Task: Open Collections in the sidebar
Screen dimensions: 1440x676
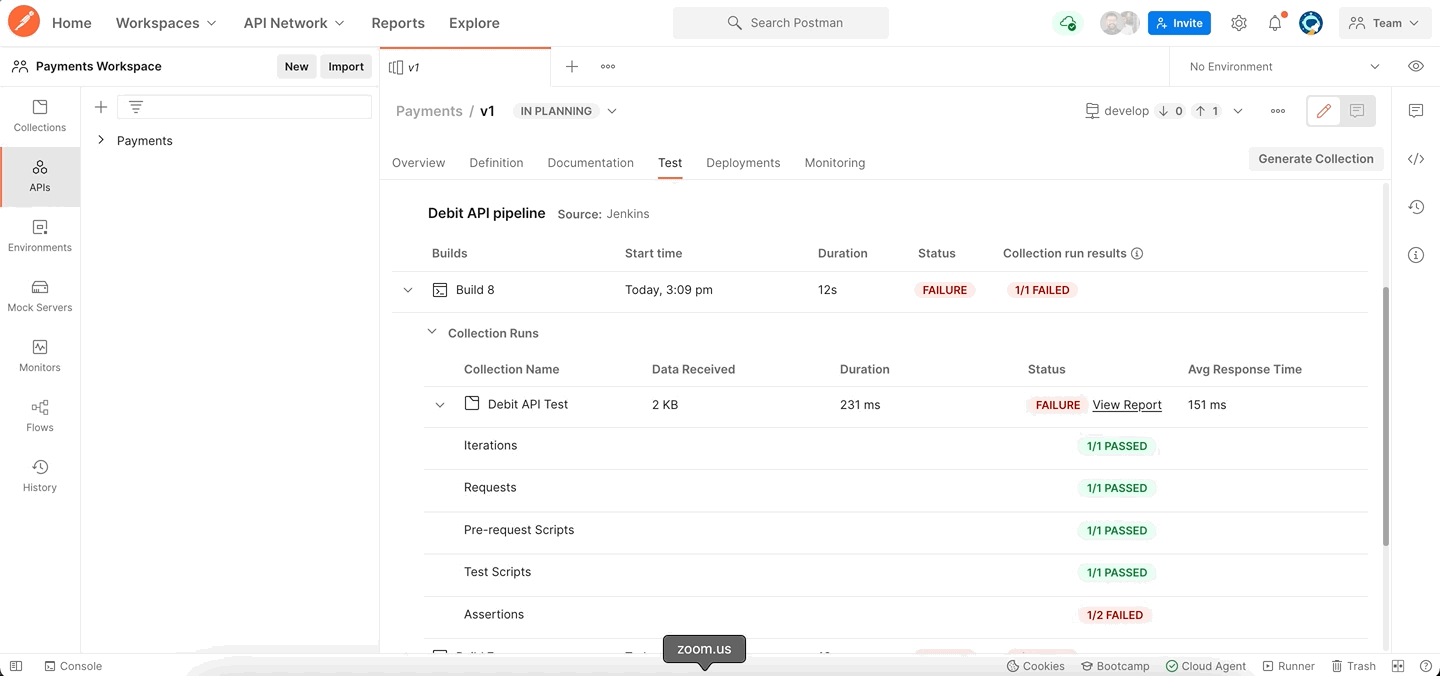Action: [40, 116]
